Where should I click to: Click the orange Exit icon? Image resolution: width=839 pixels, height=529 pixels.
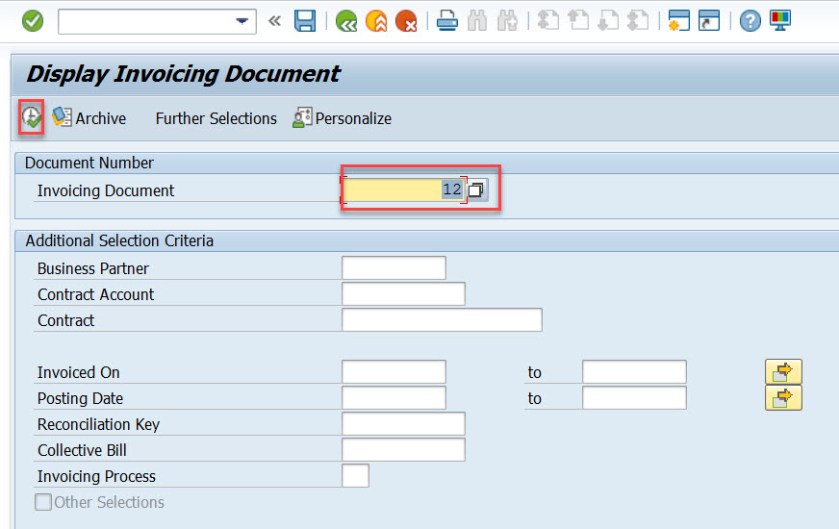tap(376, 21)
